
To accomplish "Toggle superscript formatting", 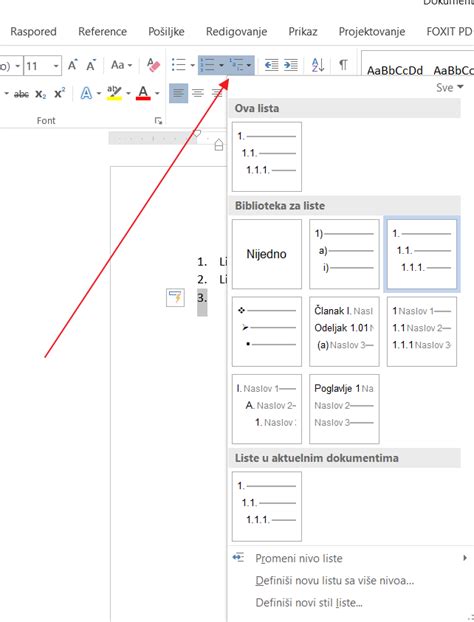I will click(x=59, y=94).
